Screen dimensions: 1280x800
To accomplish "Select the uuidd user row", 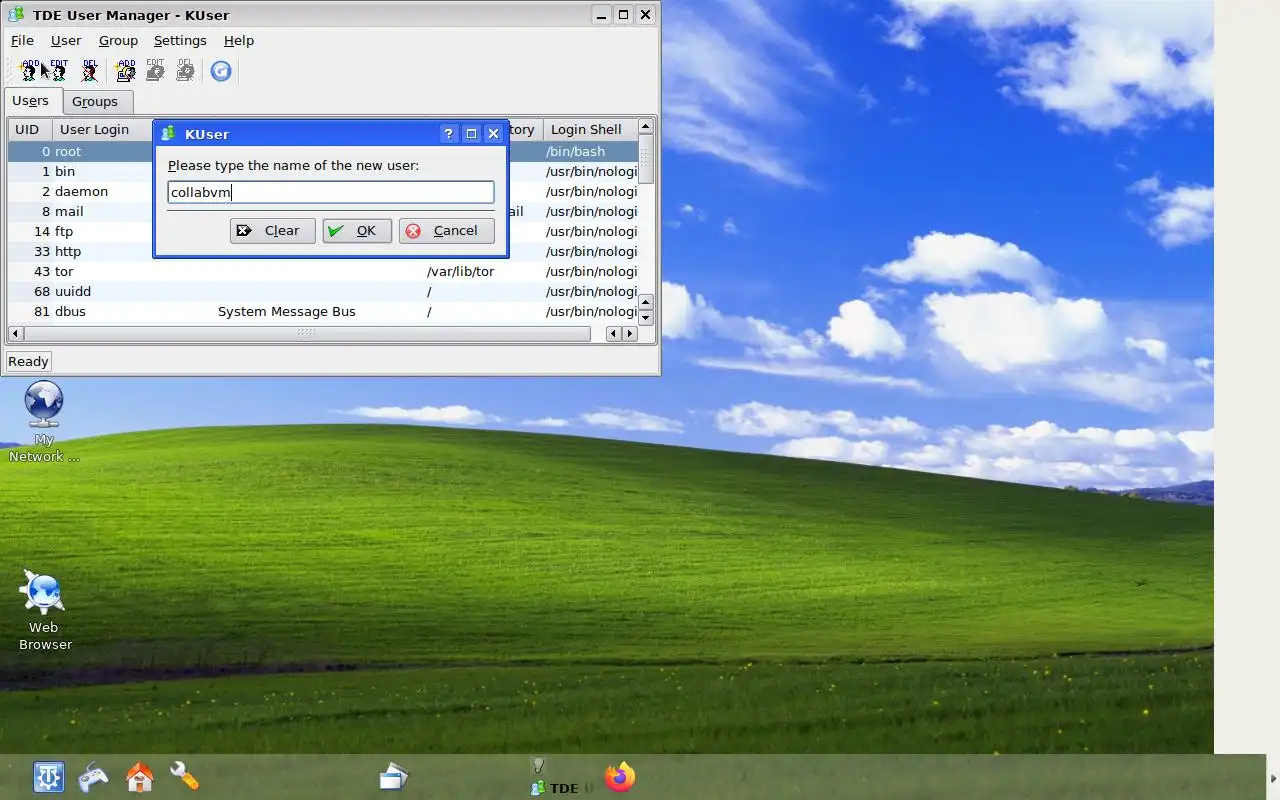I will click(x=323, y=291).
